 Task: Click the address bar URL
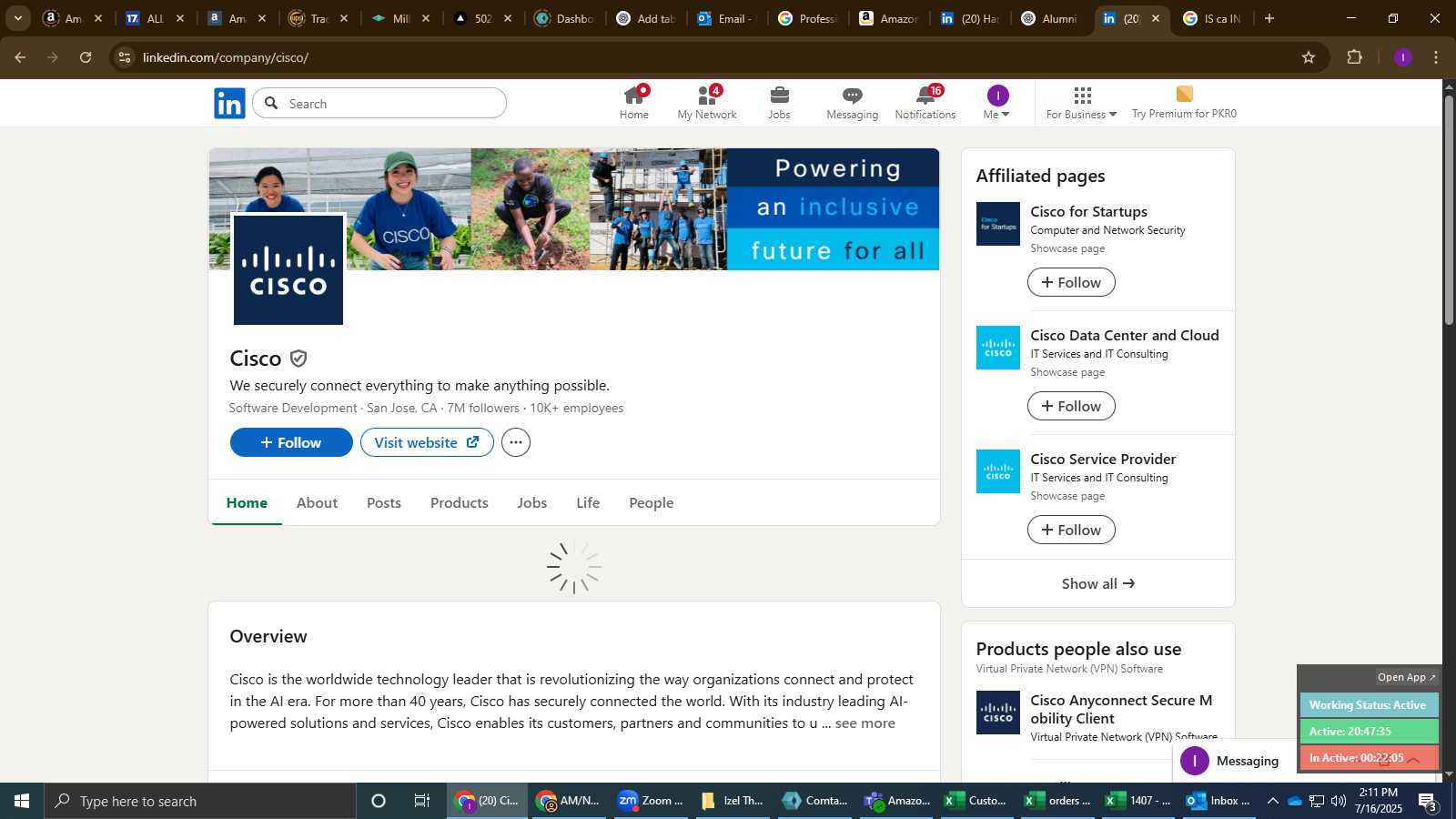pos(226,57)
